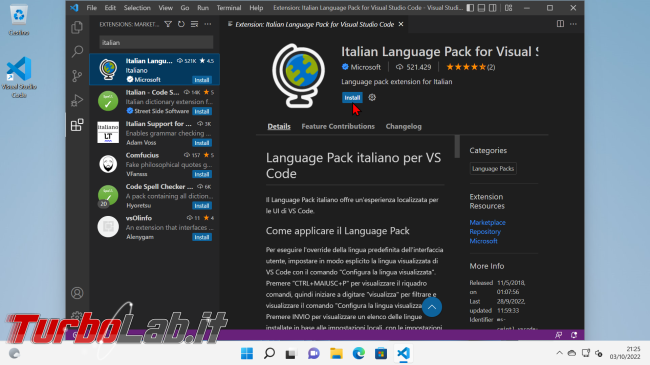
Task: Open the Explorer view in activity bar
Action: (x=77, y=27)
